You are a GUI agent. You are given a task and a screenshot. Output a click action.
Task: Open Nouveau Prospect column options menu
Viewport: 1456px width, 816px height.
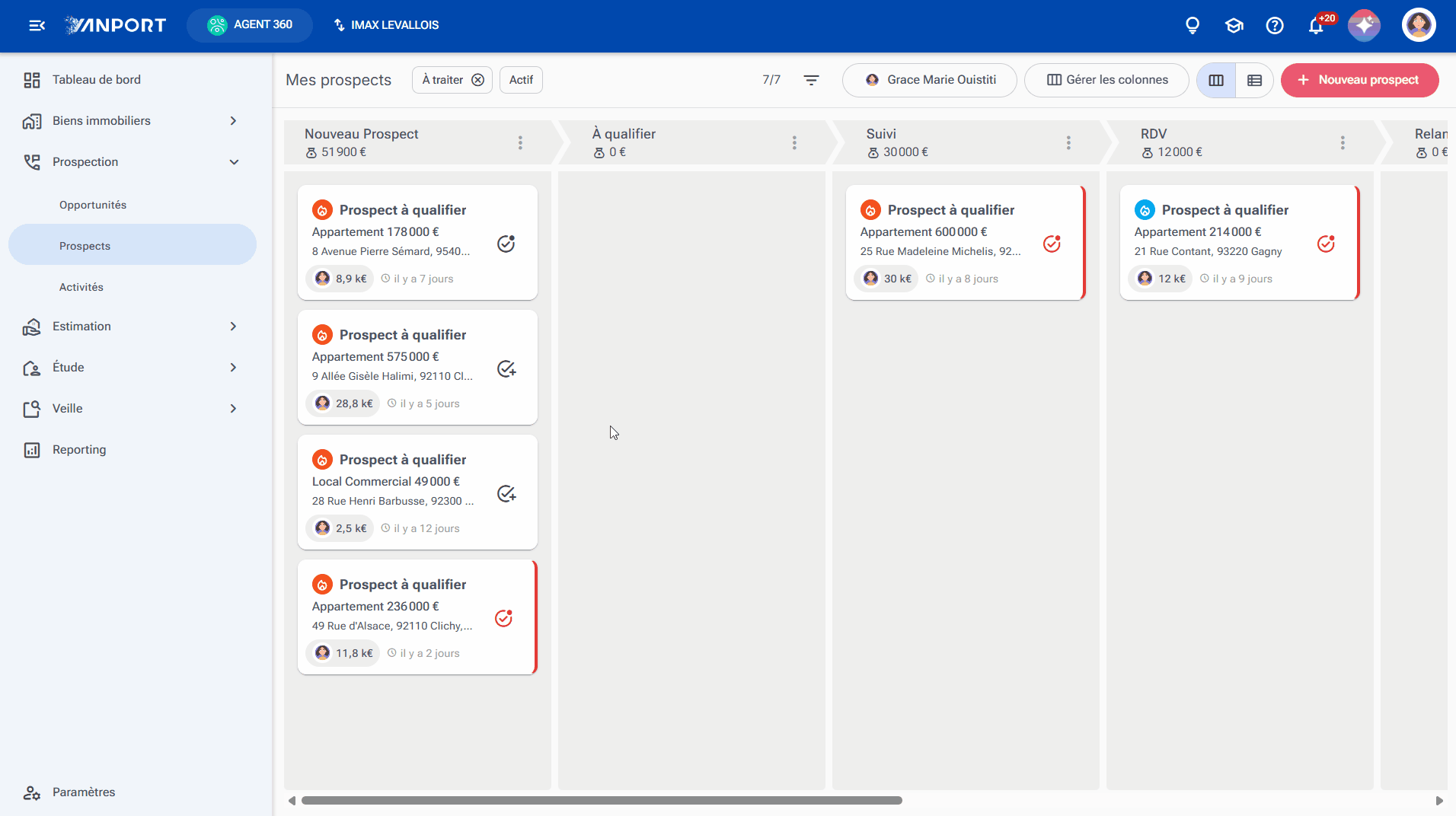tap(520, 142)
